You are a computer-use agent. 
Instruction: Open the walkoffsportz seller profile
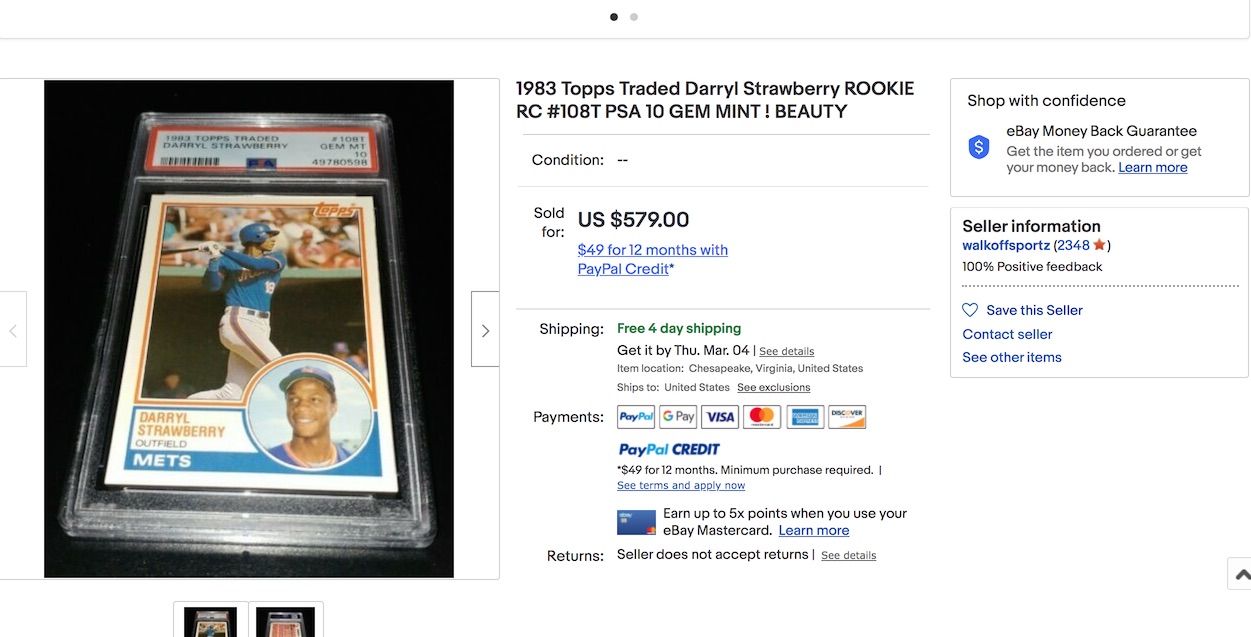[x=1006, y=245]
